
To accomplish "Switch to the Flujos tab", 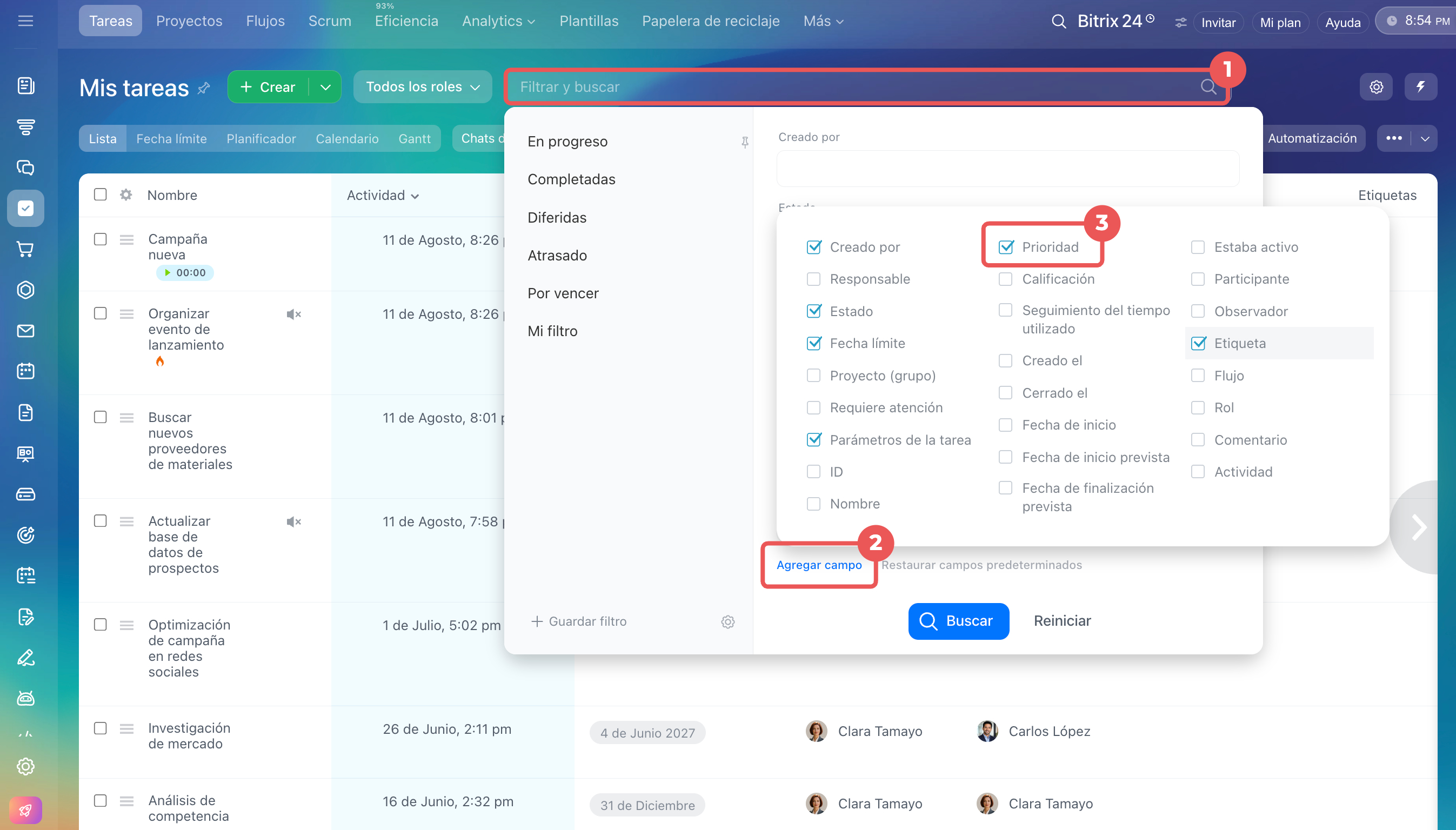I will 265,21.
